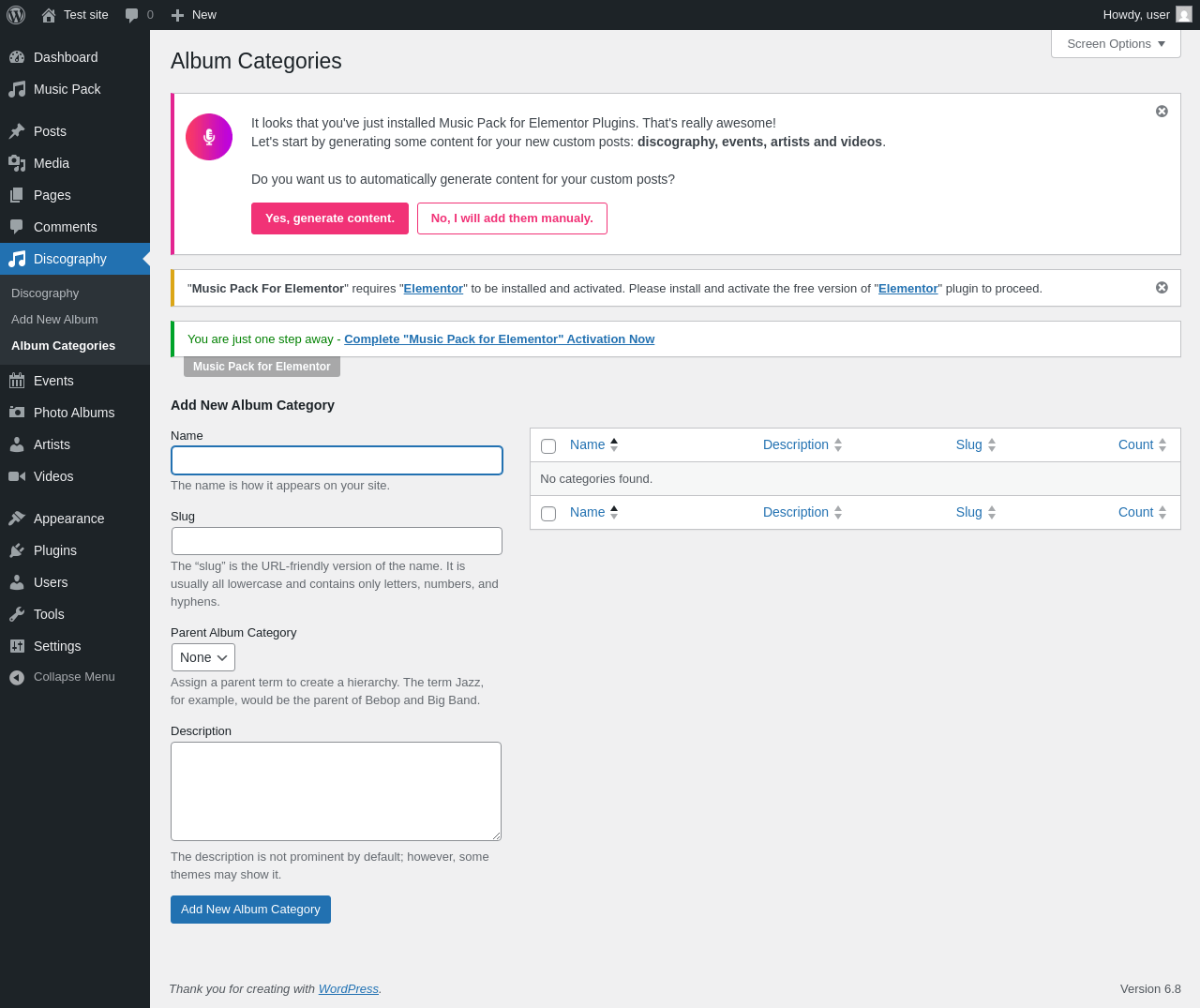
Task: Click Howdy, user text
Action: coord(1136,15)
